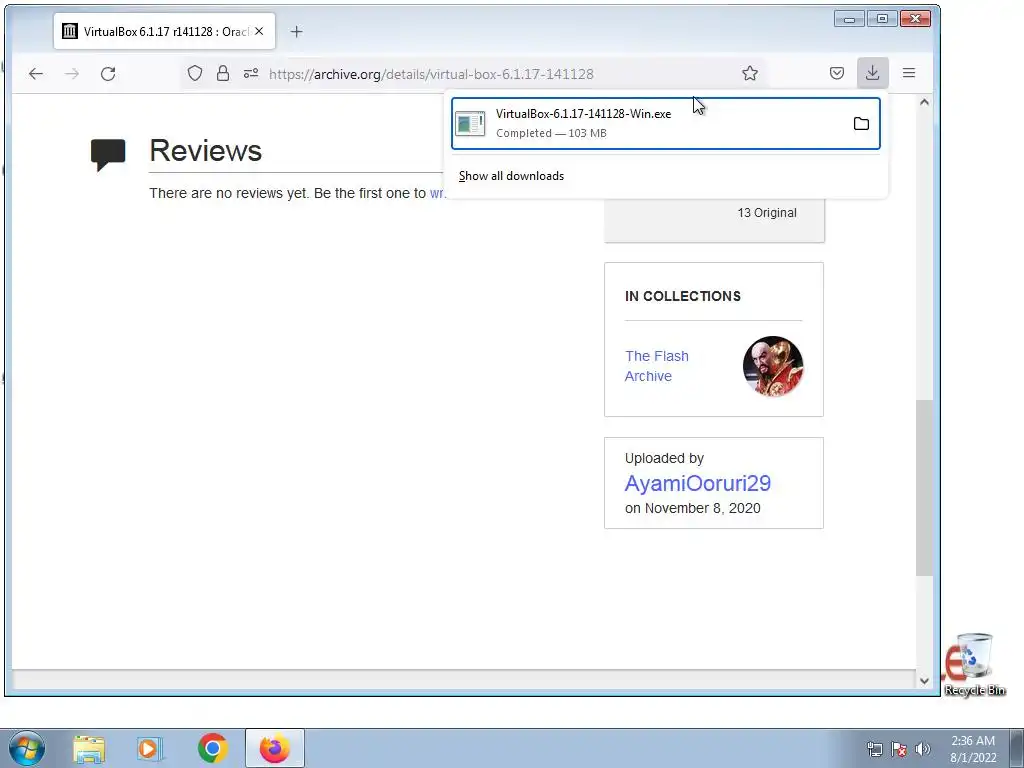Viewport: 1024px width, 768px height.
Task: Maximize the Firefox window
Action: (x=882, y=19)
